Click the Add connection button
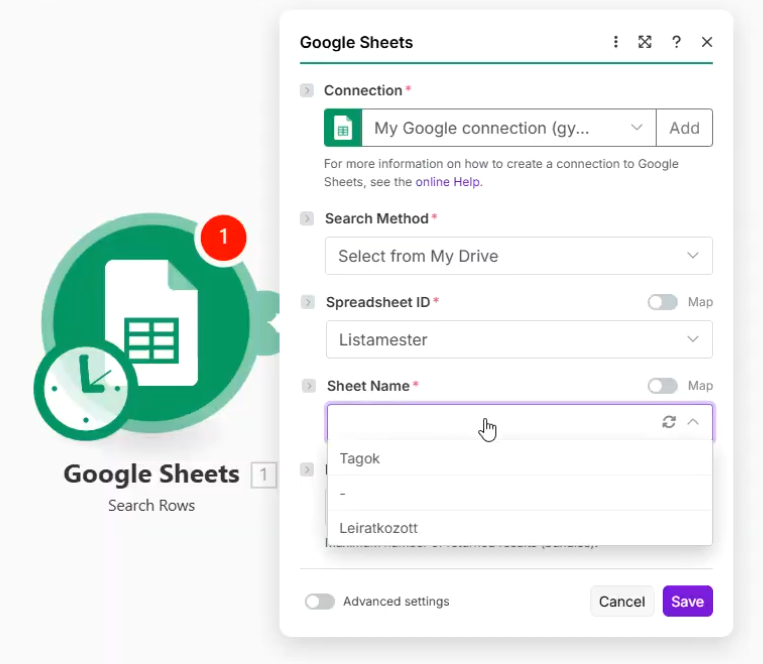The width and height of the screenshot is (763, 664). (x=684, y=128)
